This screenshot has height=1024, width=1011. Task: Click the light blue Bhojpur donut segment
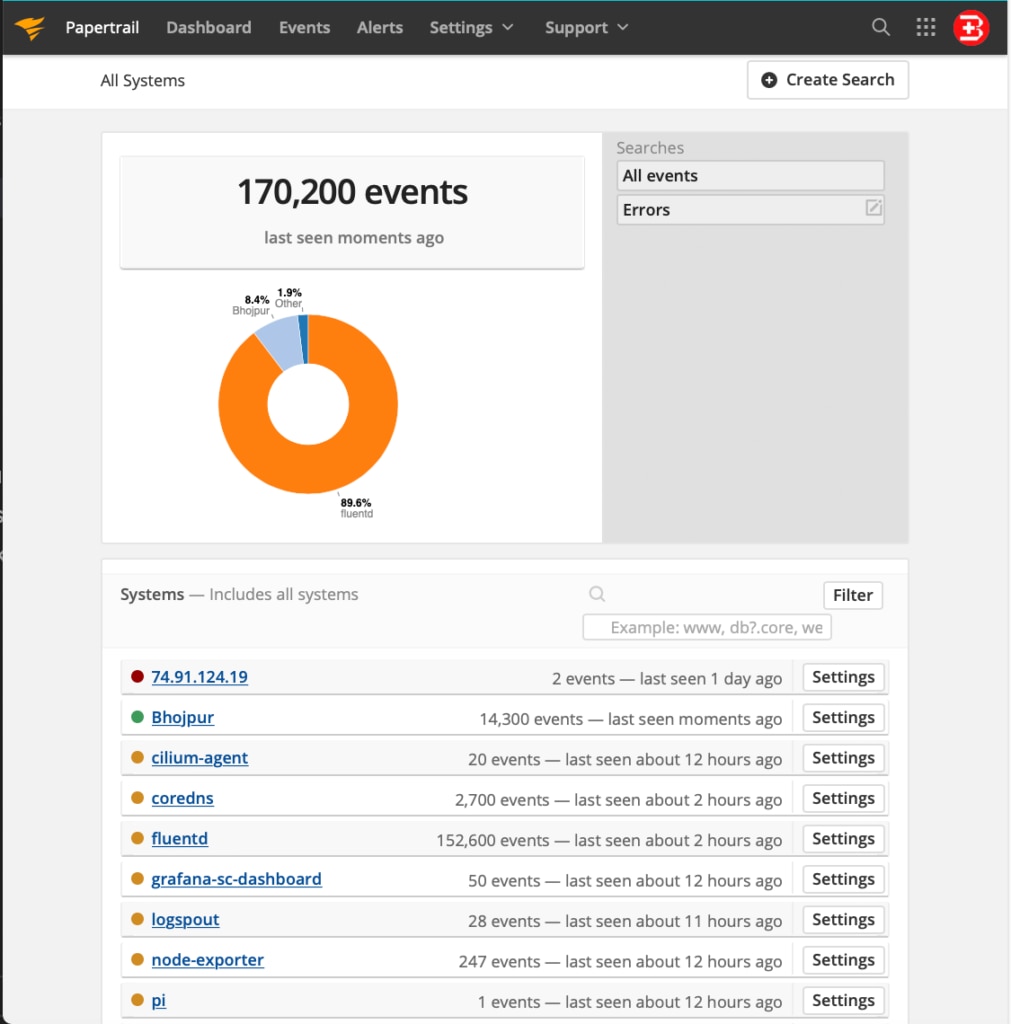pyautogui.click(x=281, y=343)
